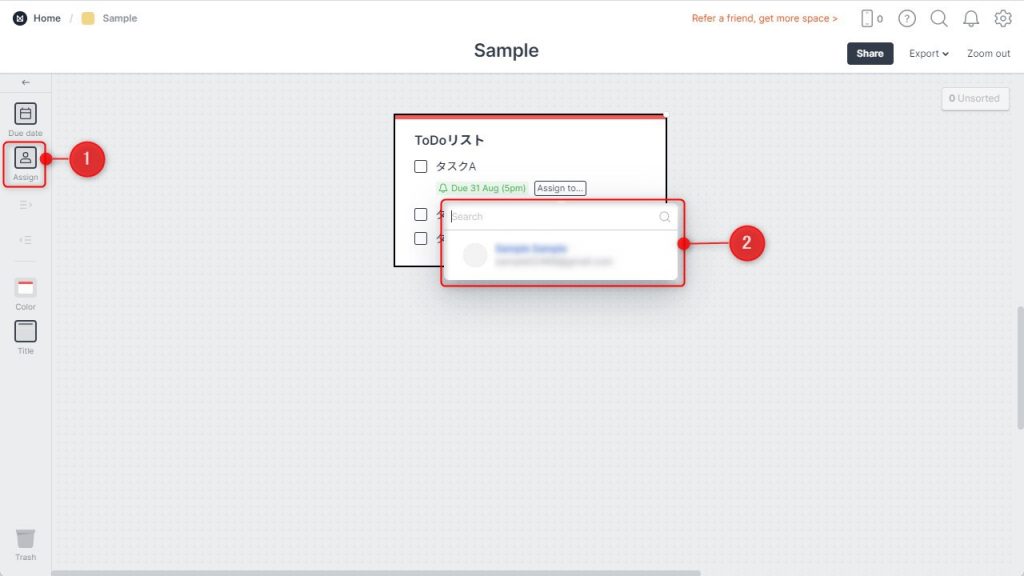
Task: Open search from the top bar
Action: coord(938,18)
